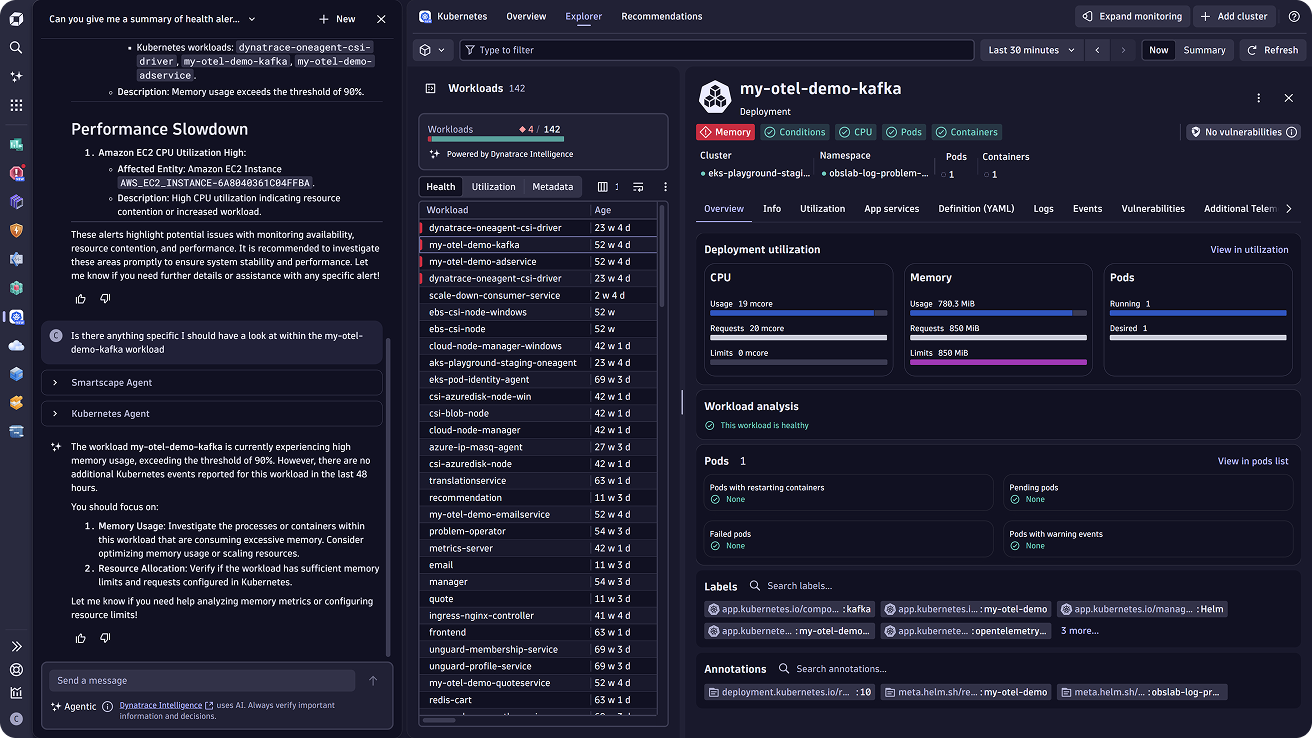
Task: Go to previous timeframe arrow
Action: coord(1097,50)
